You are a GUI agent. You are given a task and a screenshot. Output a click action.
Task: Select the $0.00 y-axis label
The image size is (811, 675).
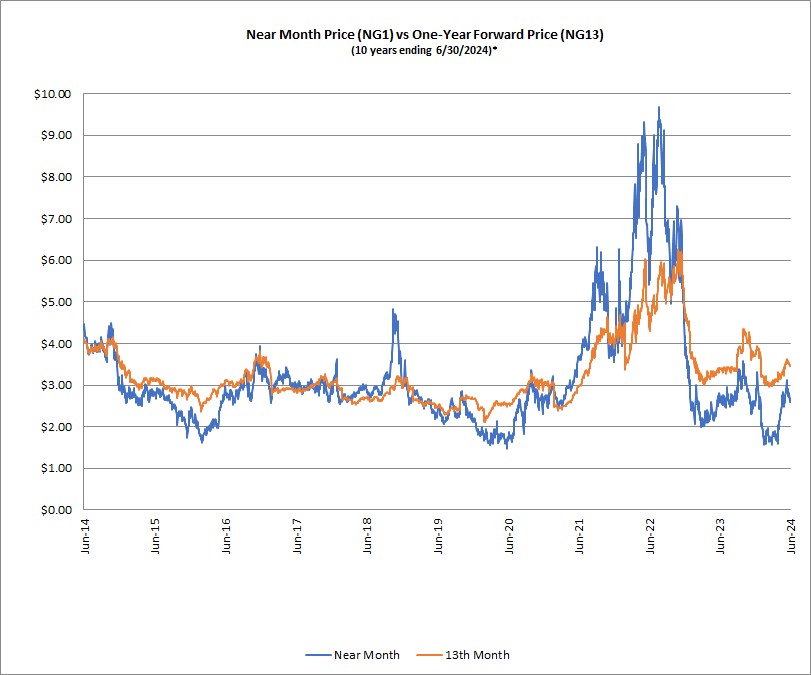click(56, 510)
